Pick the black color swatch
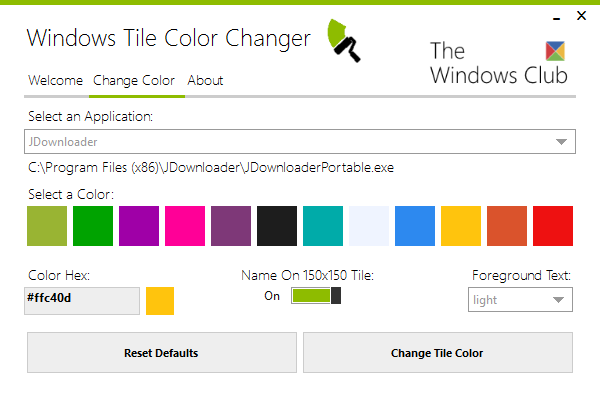 click(277, 226)
